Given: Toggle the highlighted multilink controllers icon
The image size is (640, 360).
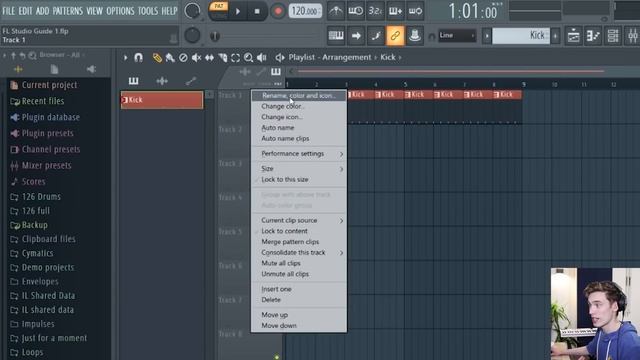Looking at the screenshot, I should [395, 36].
